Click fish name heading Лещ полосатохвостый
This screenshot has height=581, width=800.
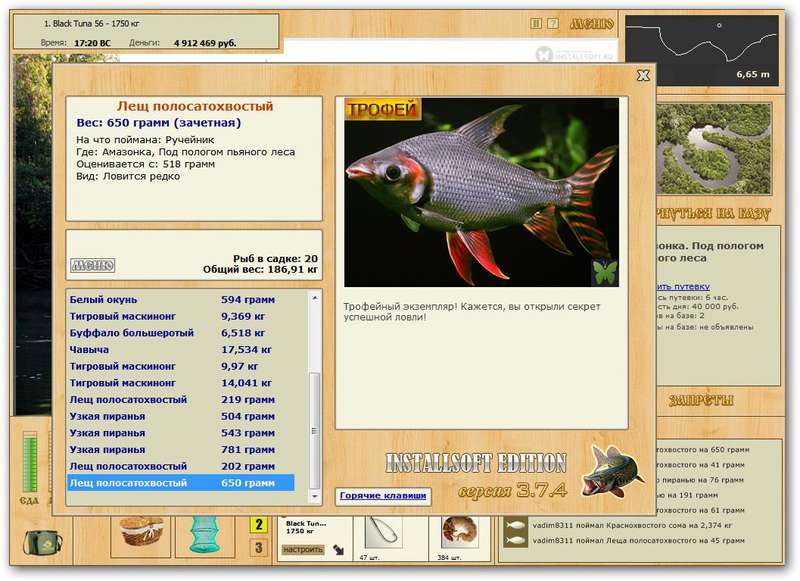(x=195, y=106)
